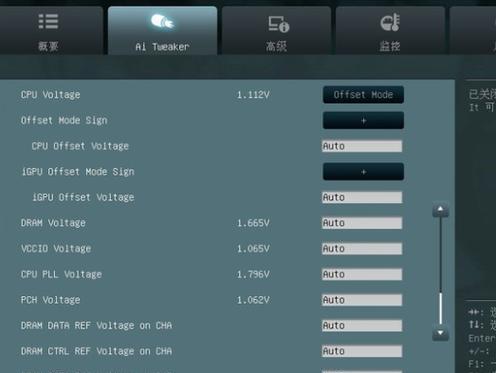Click DRAM DATA REF Voltage on CHA label

[x=96, y=326]
